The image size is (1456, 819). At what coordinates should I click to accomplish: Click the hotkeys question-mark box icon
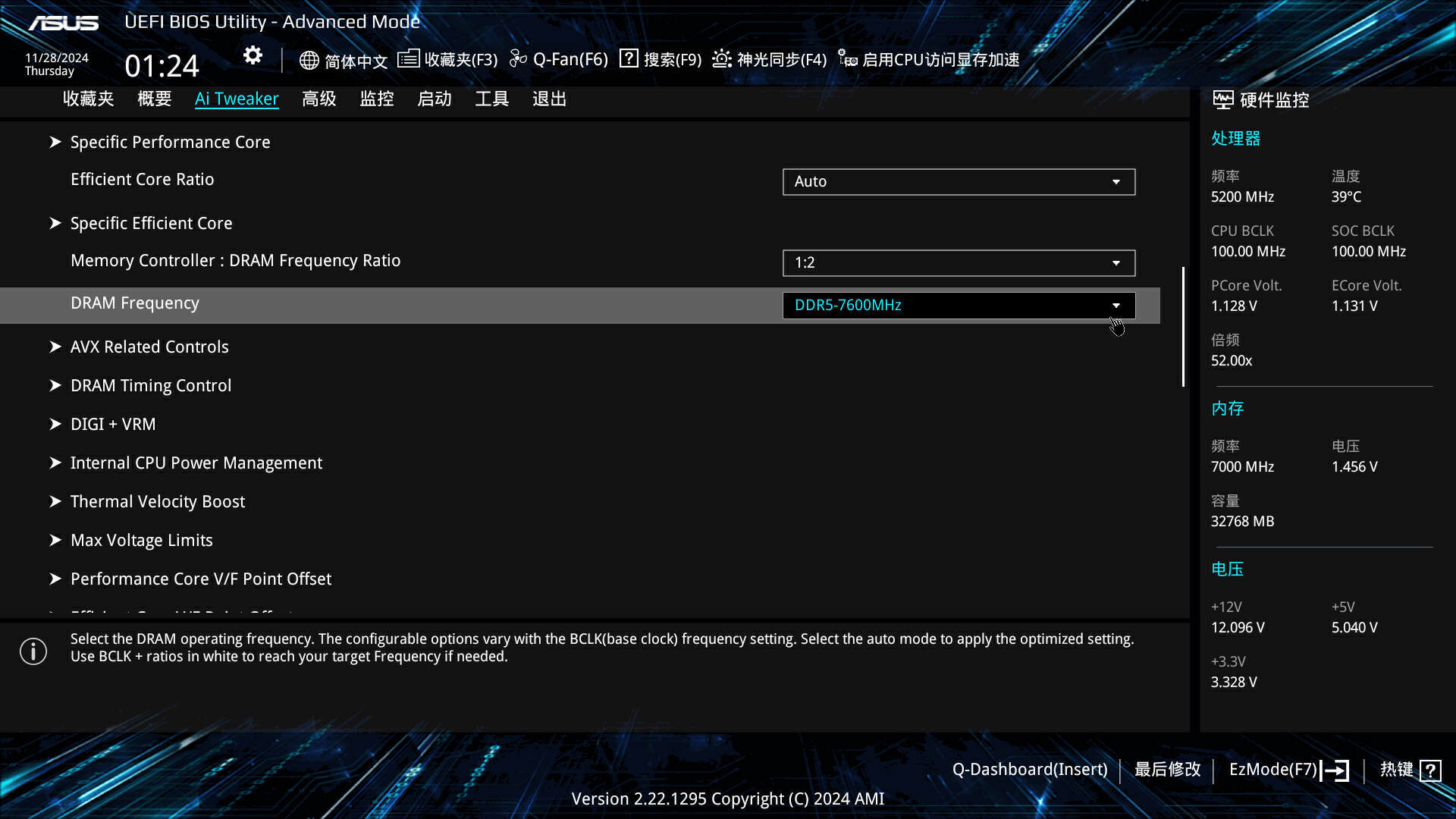tap(1430, 770)
